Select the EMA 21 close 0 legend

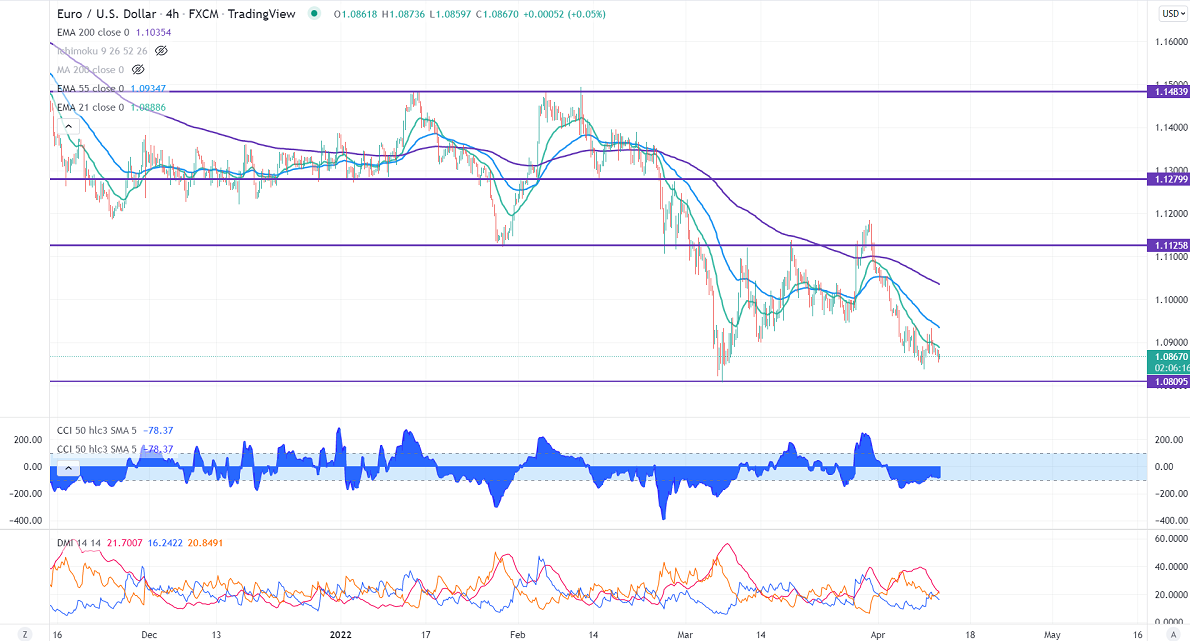pyautogui.click(x=90, y=108)
